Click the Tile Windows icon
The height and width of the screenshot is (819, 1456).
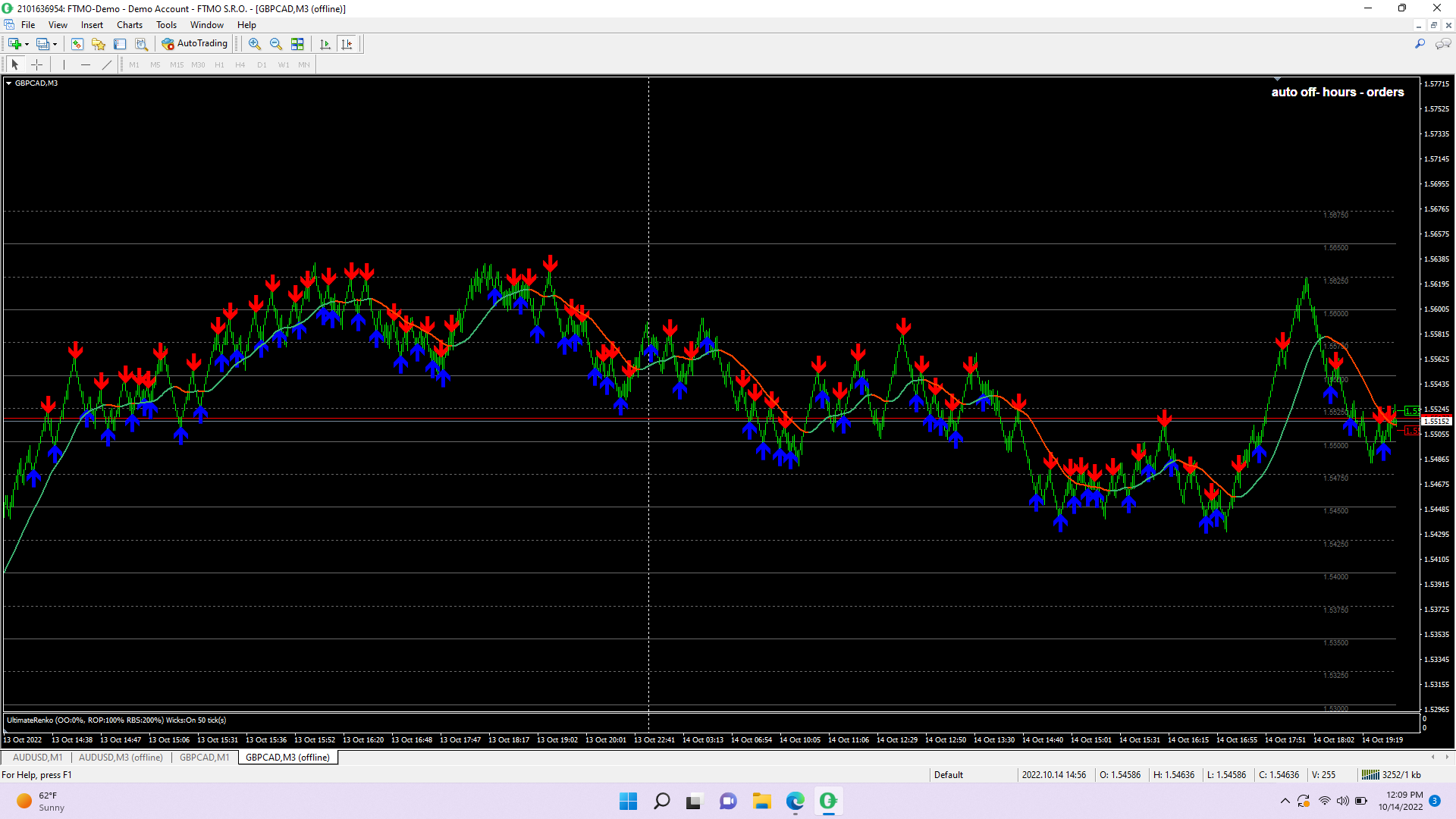click(x=297, y=44)
